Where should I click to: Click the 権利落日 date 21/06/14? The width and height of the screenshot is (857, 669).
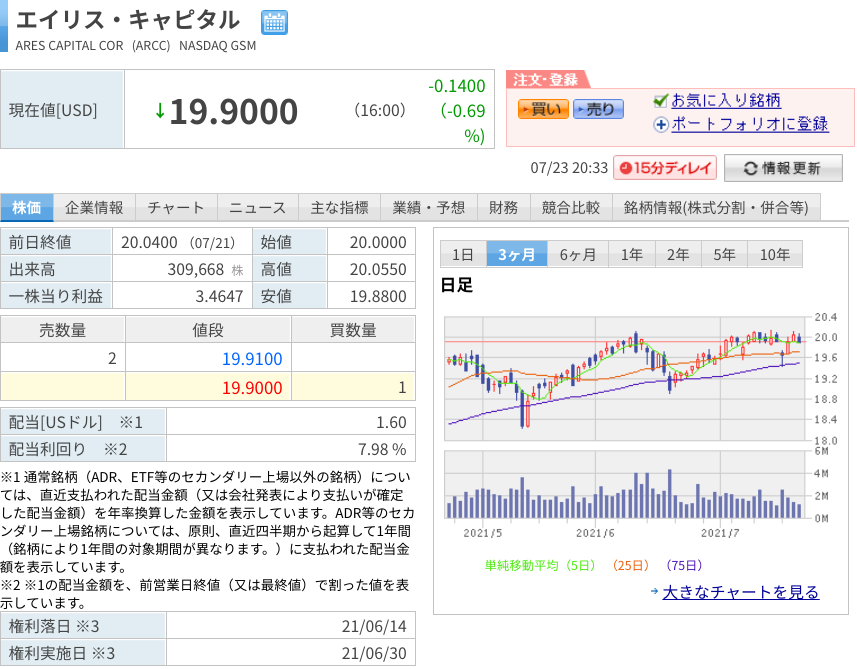coord(374,626)
